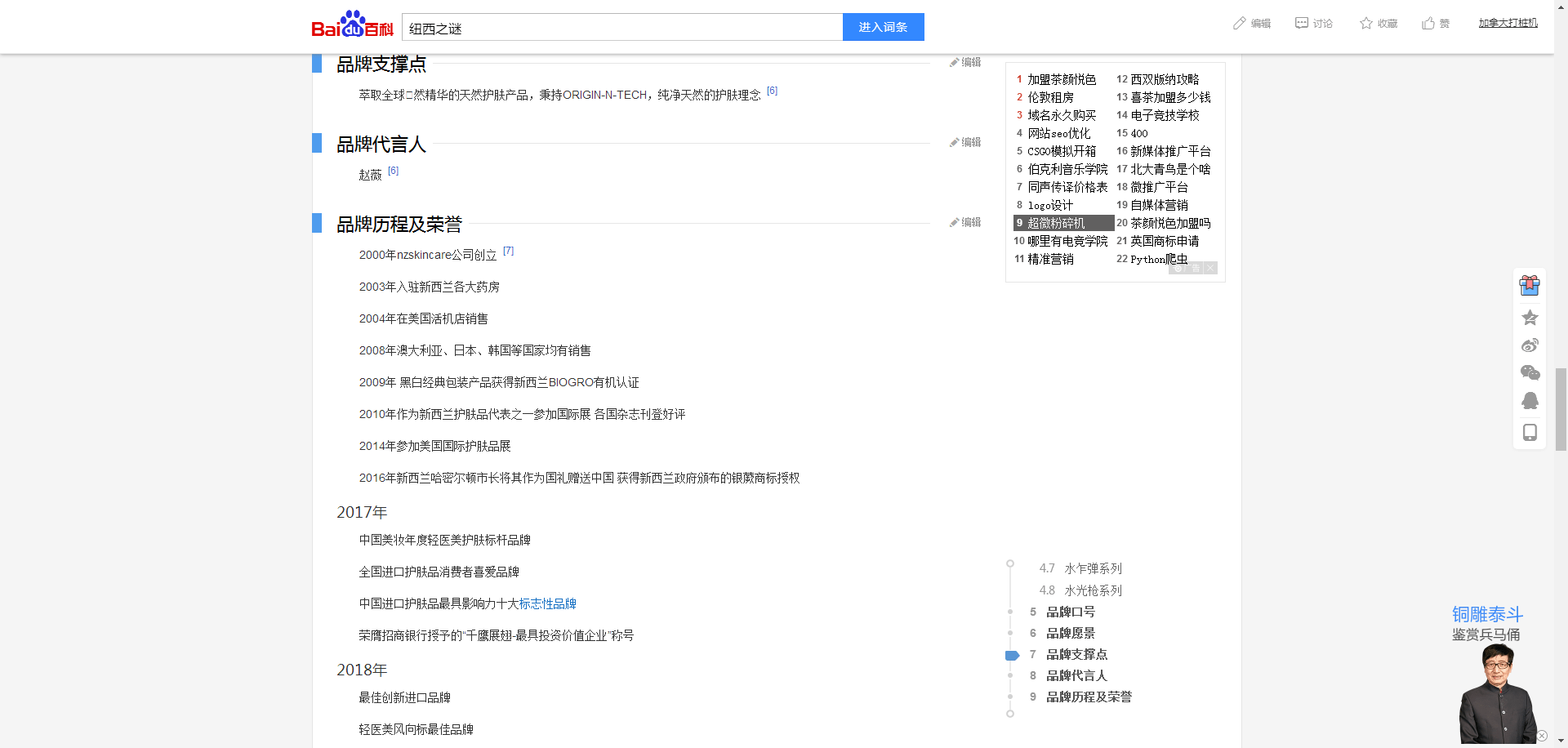Select 水光枪系列 in contents list
Image resolution: width=1568 pixels, height=748 pixels.
1094,590
